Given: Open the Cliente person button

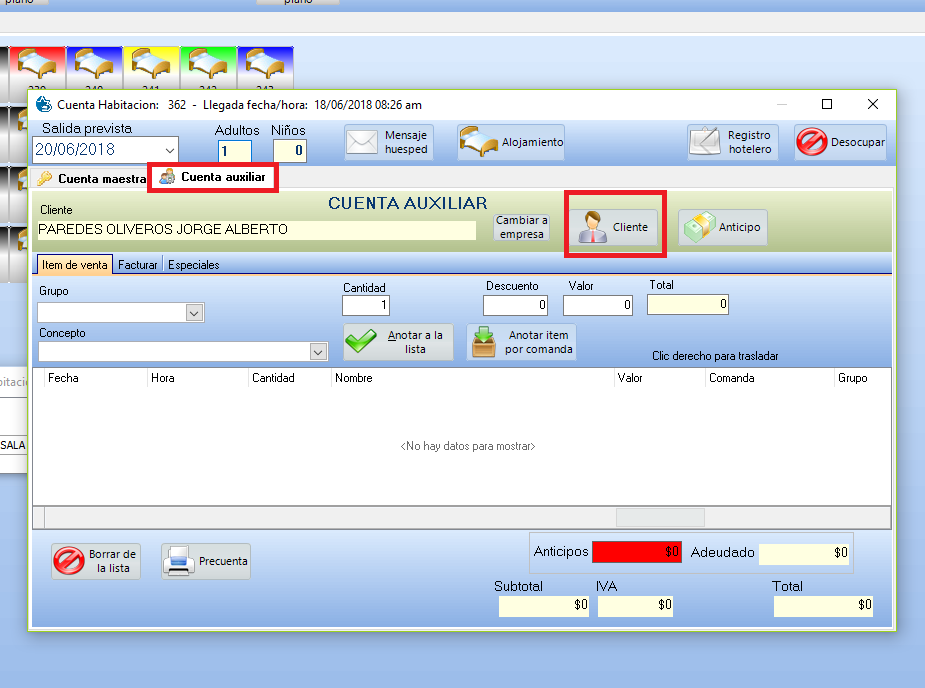Looking at the screenshot, I should point(614,227).
